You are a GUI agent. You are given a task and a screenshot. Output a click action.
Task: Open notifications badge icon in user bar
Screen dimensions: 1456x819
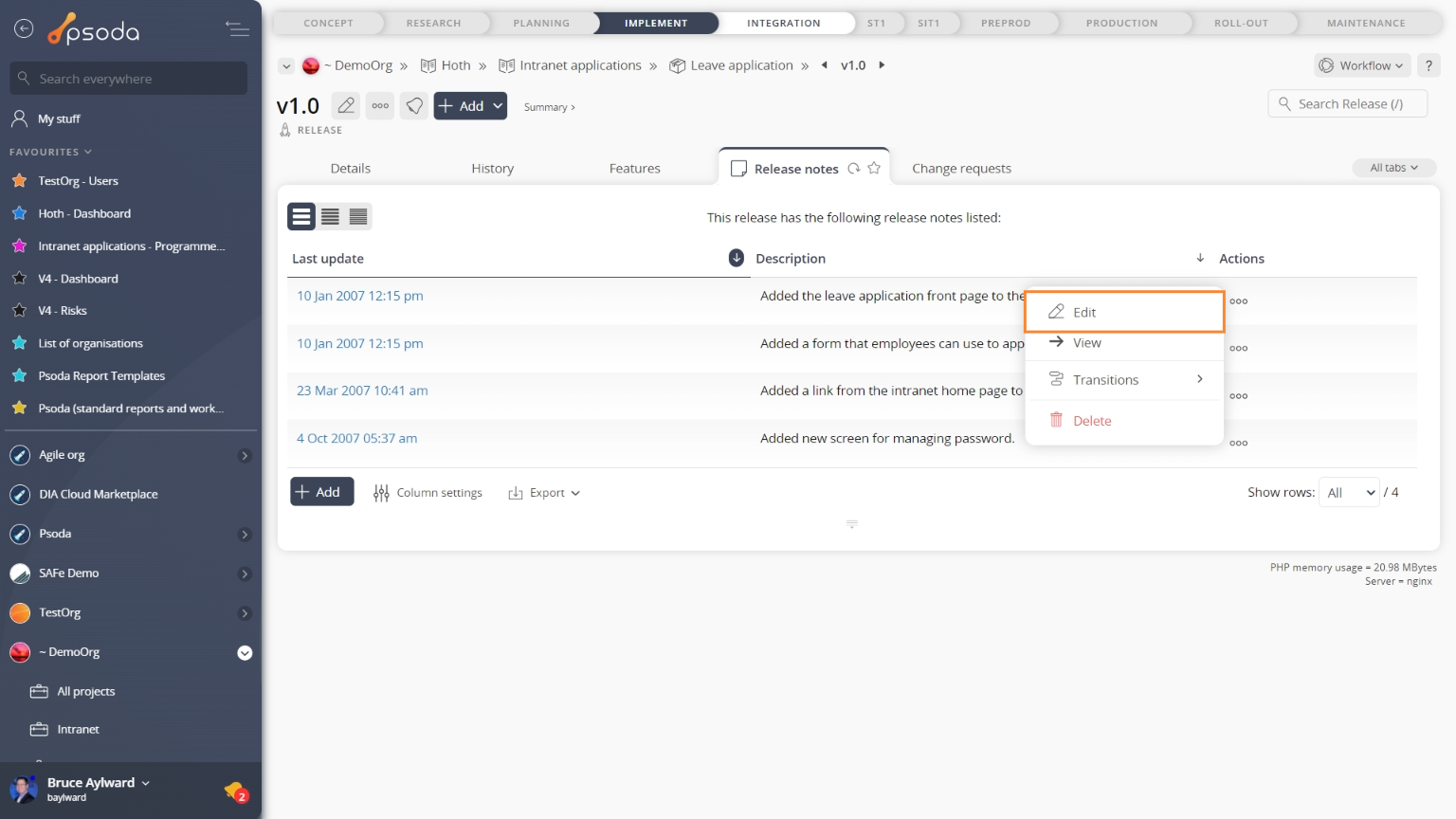[x=236, y=791]
